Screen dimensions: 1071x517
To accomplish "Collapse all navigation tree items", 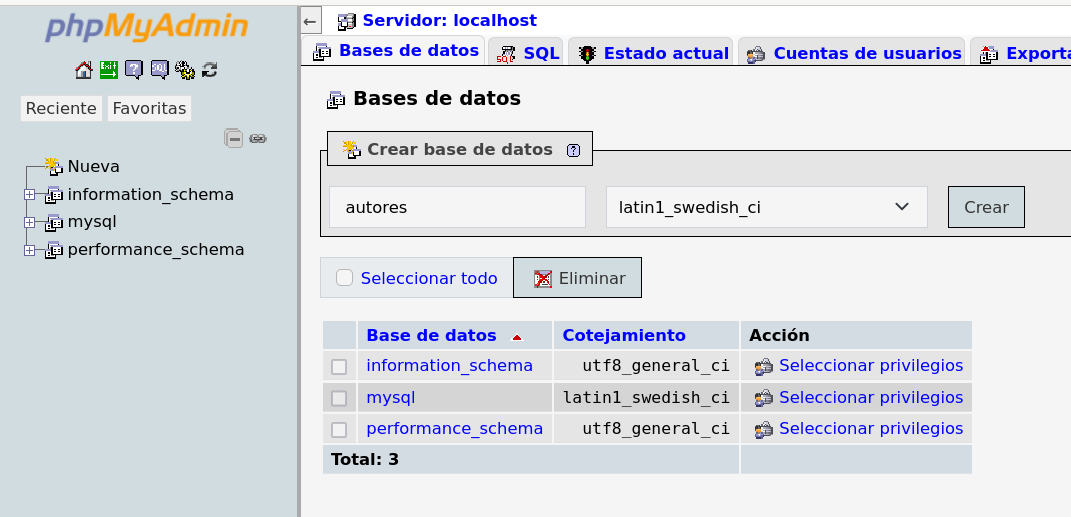I will click(233, 138).
